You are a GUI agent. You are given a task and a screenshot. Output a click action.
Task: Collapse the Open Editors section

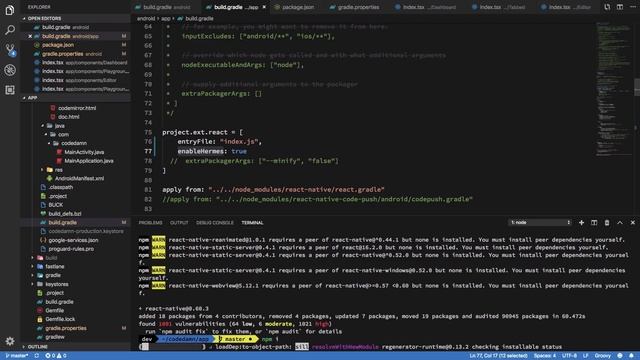[x=44, y=18]
